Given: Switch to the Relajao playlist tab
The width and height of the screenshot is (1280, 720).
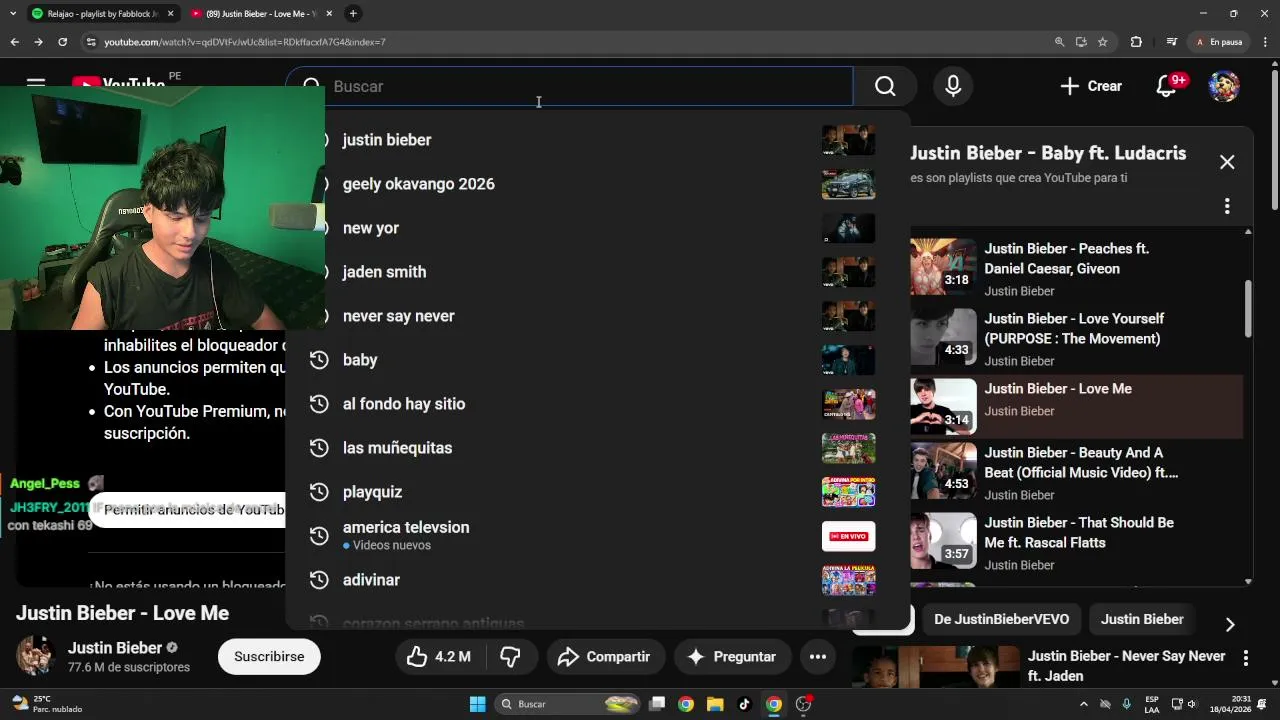Looking at the screenshot, I should pyautogui.click(x=101, y=13).
